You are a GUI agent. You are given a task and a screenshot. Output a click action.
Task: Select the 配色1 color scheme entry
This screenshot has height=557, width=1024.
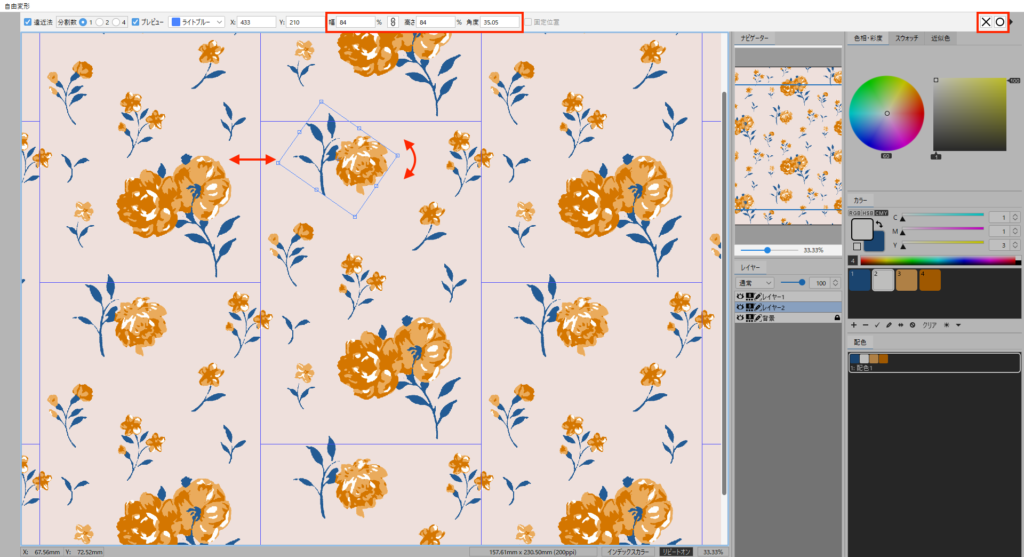(x=934, y=363)
